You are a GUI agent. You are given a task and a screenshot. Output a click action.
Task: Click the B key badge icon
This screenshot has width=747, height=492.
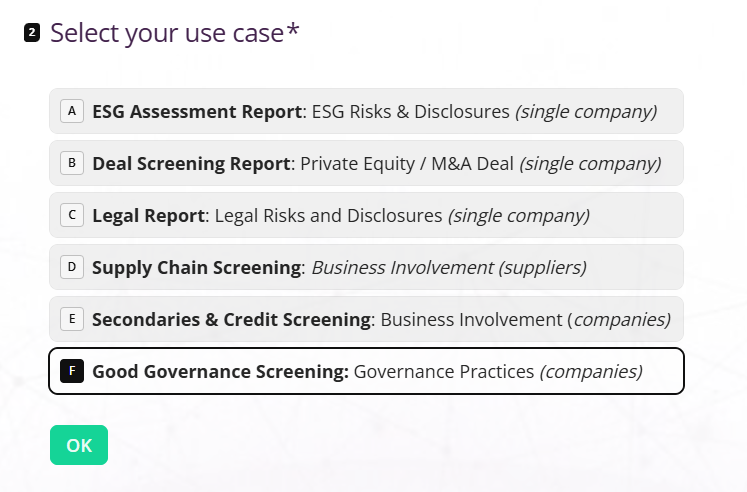point(72,163)
